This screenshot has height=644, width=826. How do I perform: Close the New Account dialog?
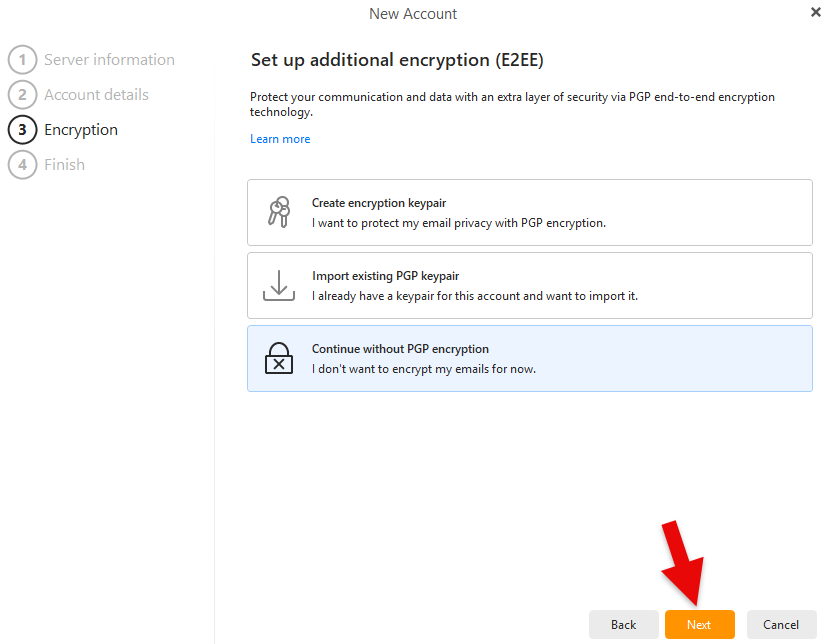815,12
